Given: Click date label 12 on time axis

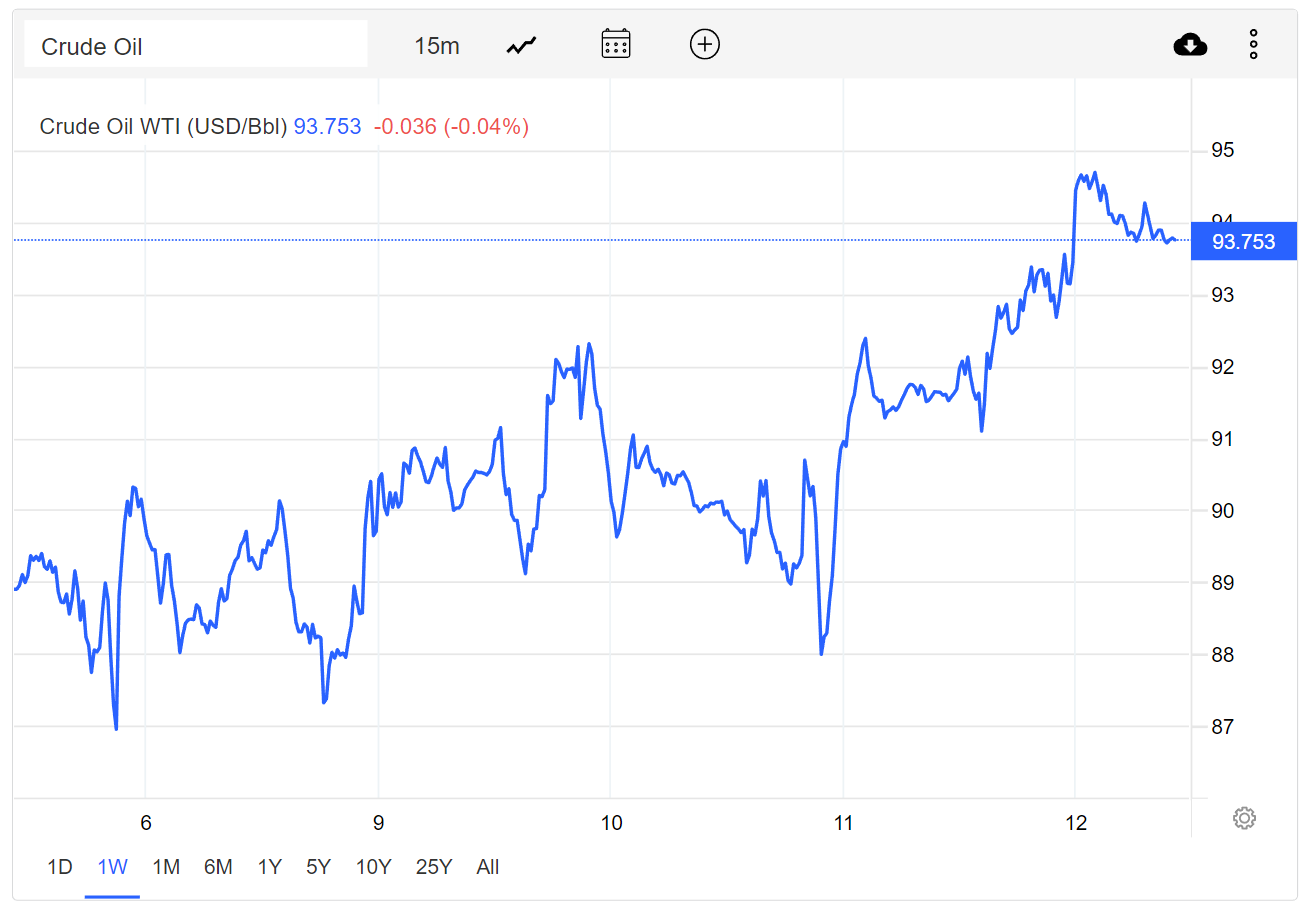Looking at the screenshot, I should 1076,824.
